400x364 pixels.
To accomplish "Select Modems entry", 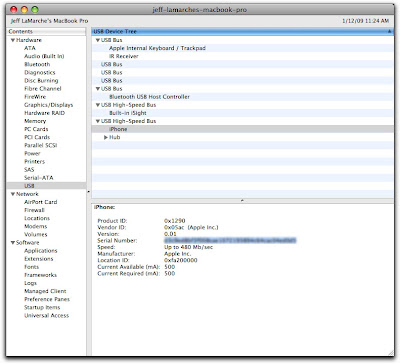I will tap(36, 226).
